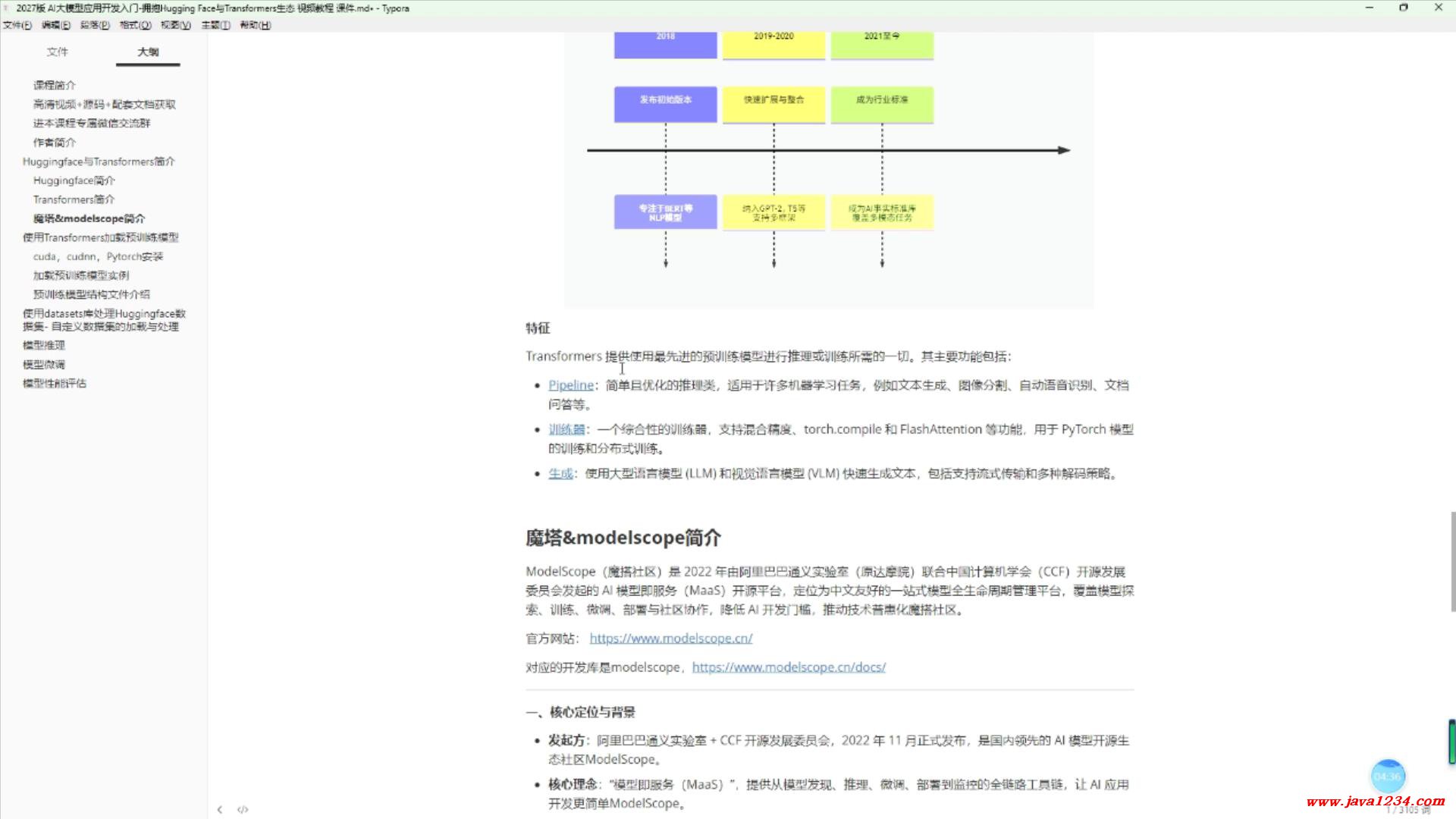Select 魔塔&modelscope简介 outline entry
1456x819 pixels.
click(x=89, y=218)
